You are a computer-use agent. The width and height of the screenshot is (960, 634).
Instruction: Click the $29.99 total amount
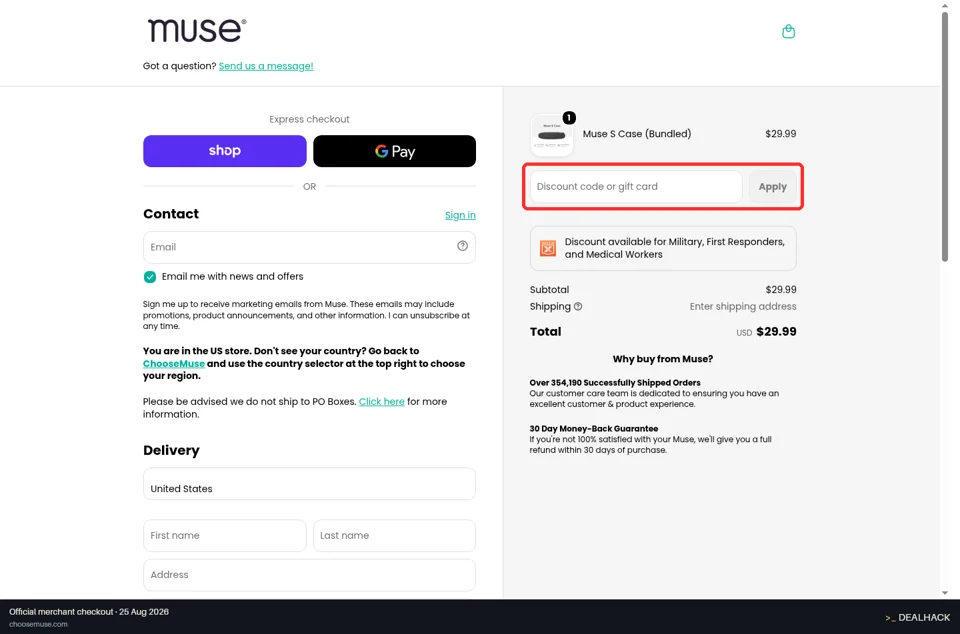776,332
